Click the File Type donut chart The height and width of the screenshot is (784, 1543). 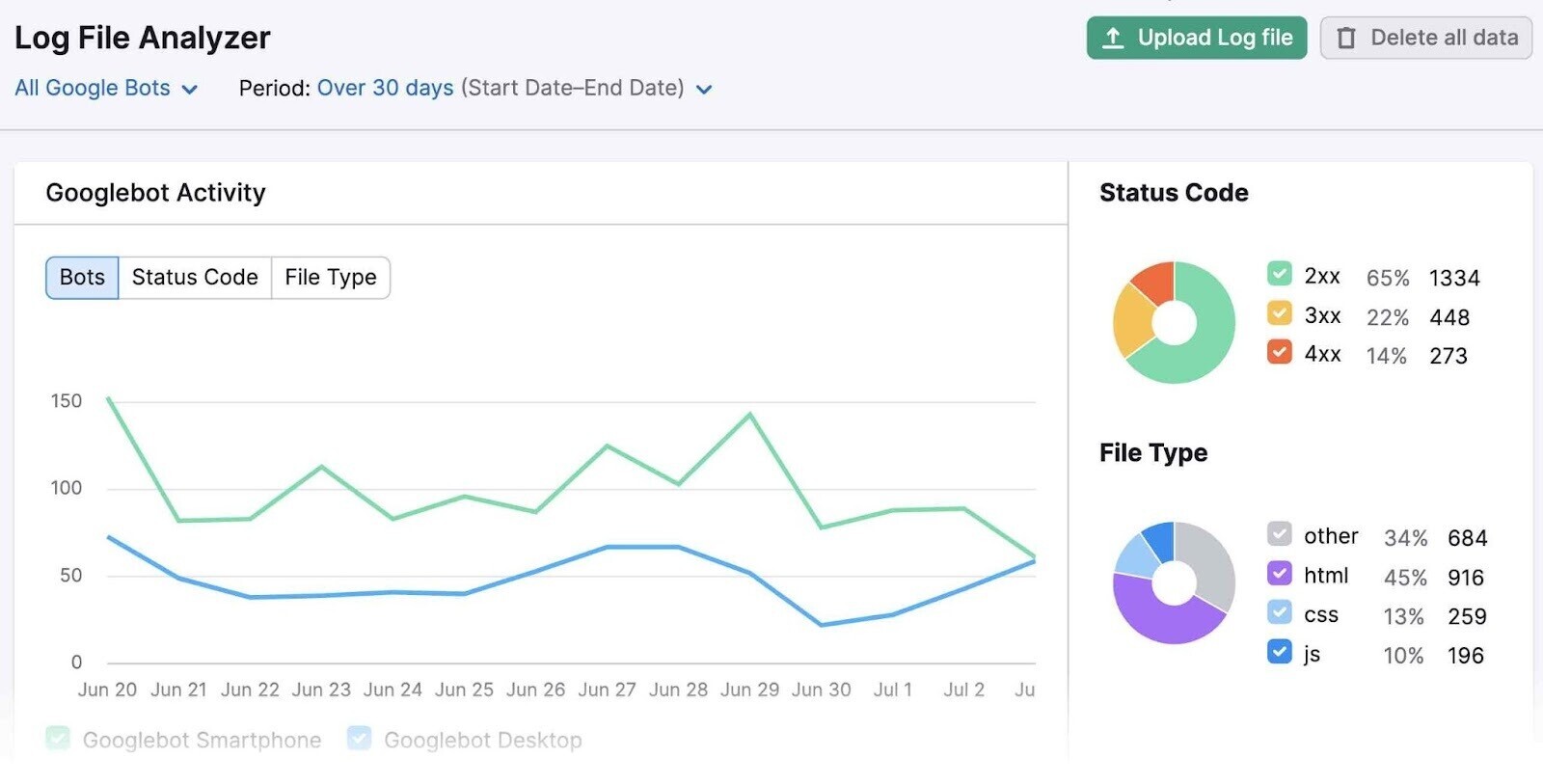[x=1174, y=582]
